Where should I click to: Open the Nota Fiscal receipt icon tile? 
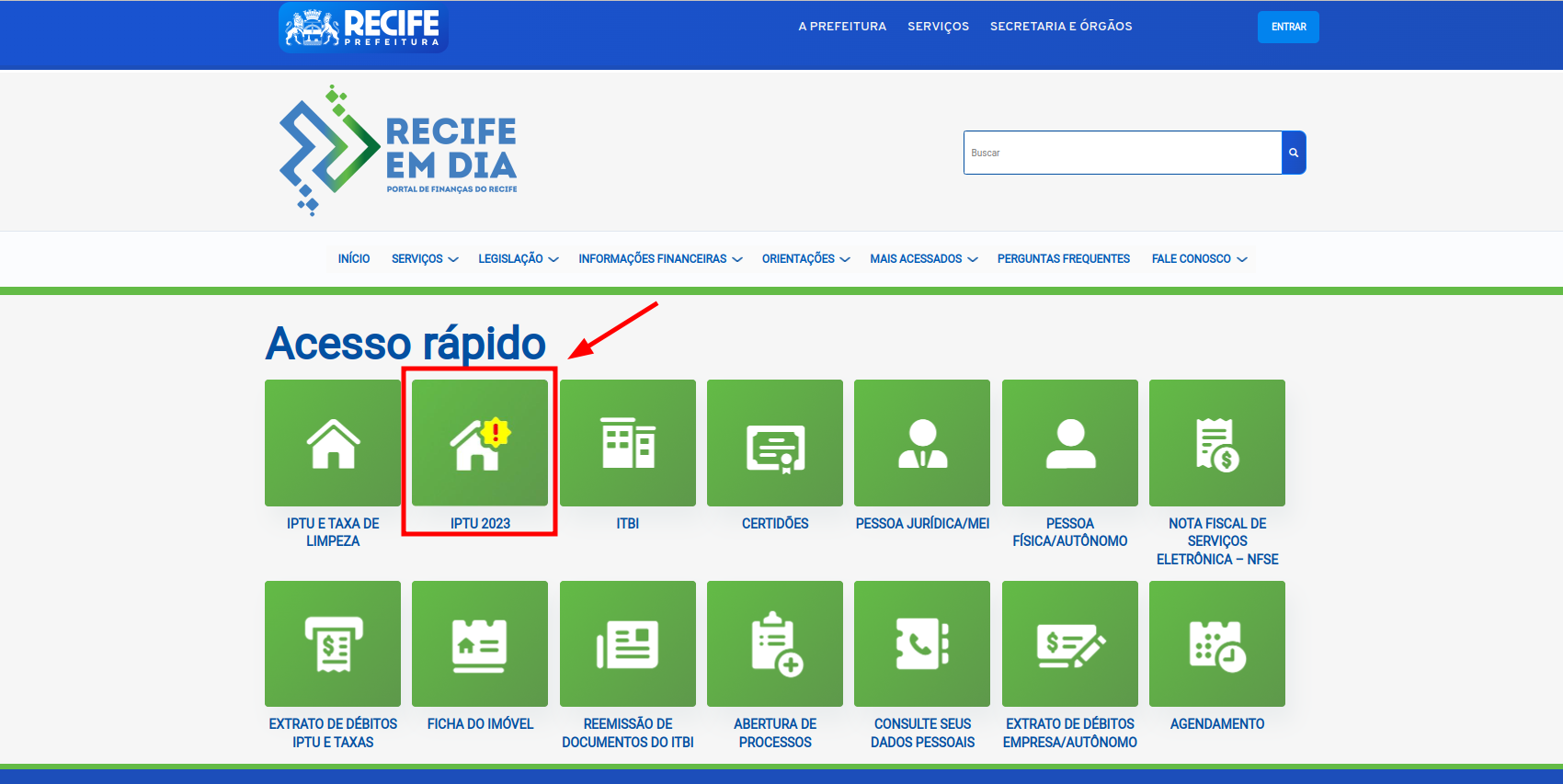(1217, 443)
